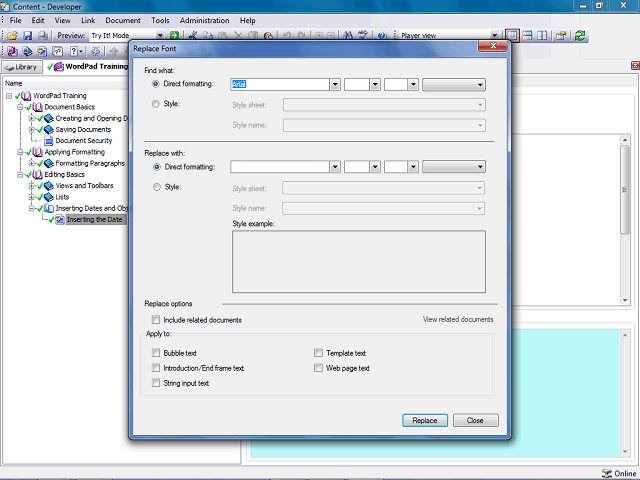Click the Open folder toolbar icon
Viewport: 640px width, 480px height.
coord(12,36)
